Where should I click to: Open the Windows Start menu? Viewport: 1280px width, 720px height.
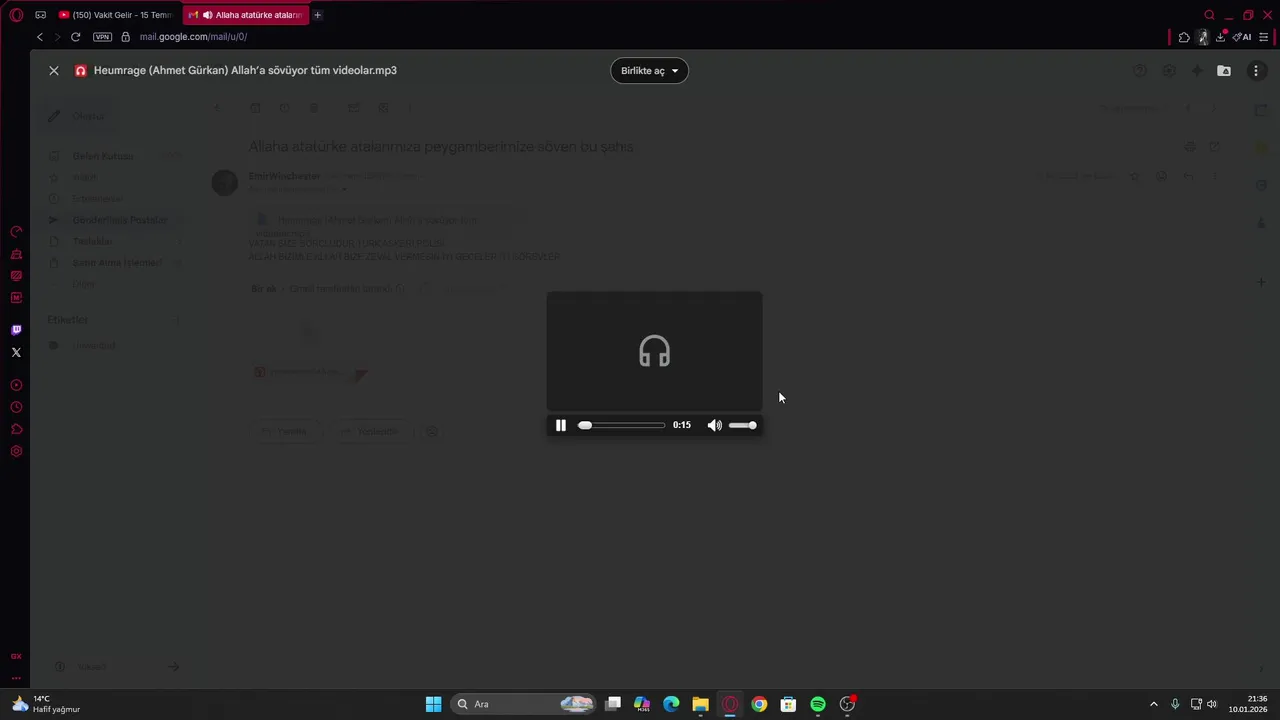click(433, 704)
